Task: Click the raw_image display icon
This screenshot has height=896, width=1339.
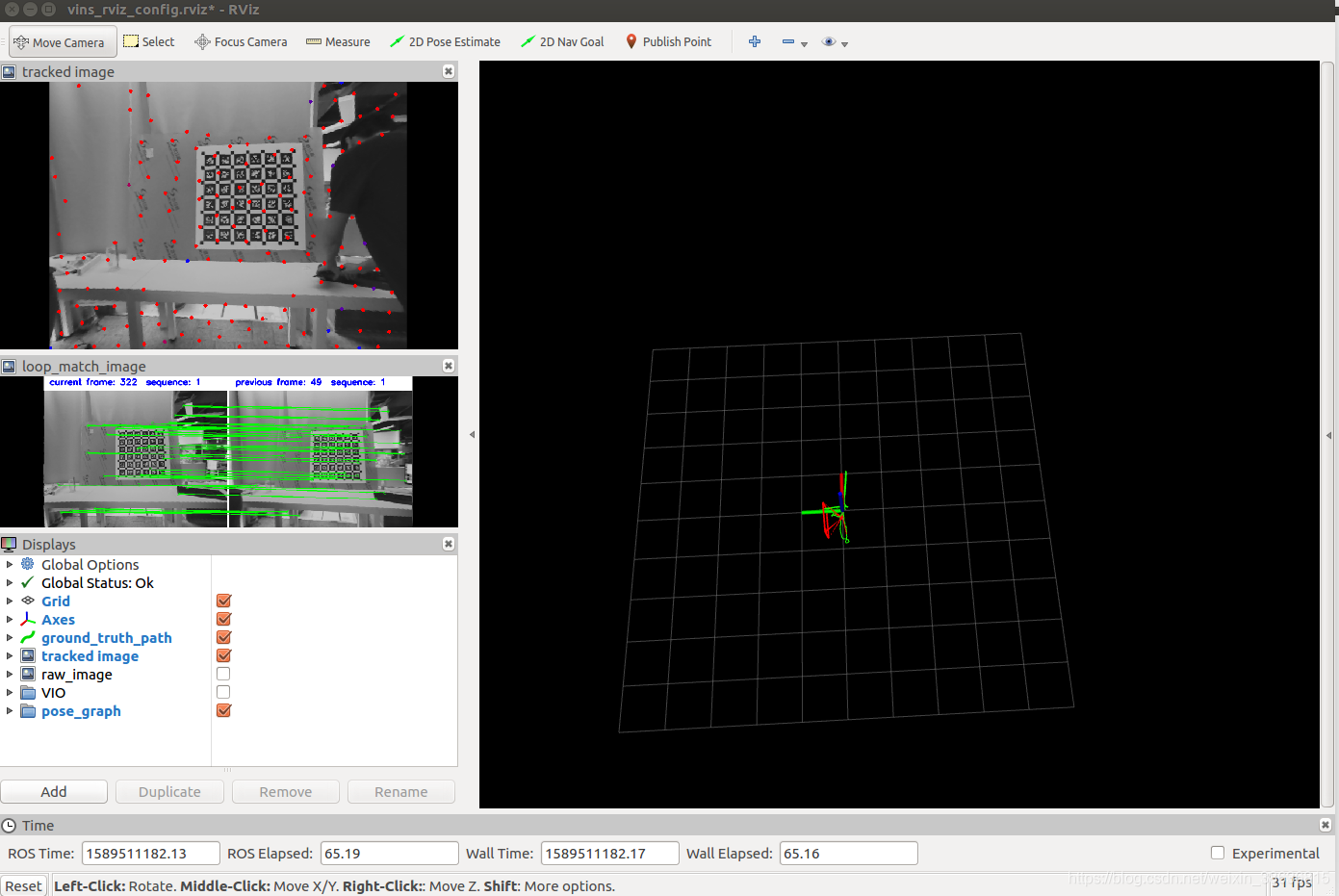Action: click(28, 674)
